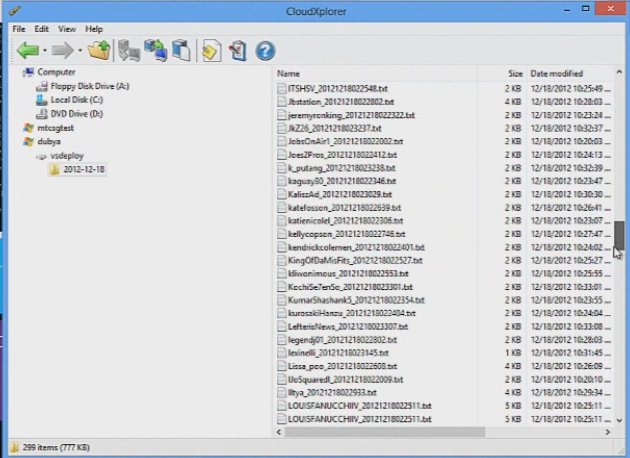This screenshot has height=458, width=630.
Task: Select the dubya account label
Action: [x=49, y=141]
